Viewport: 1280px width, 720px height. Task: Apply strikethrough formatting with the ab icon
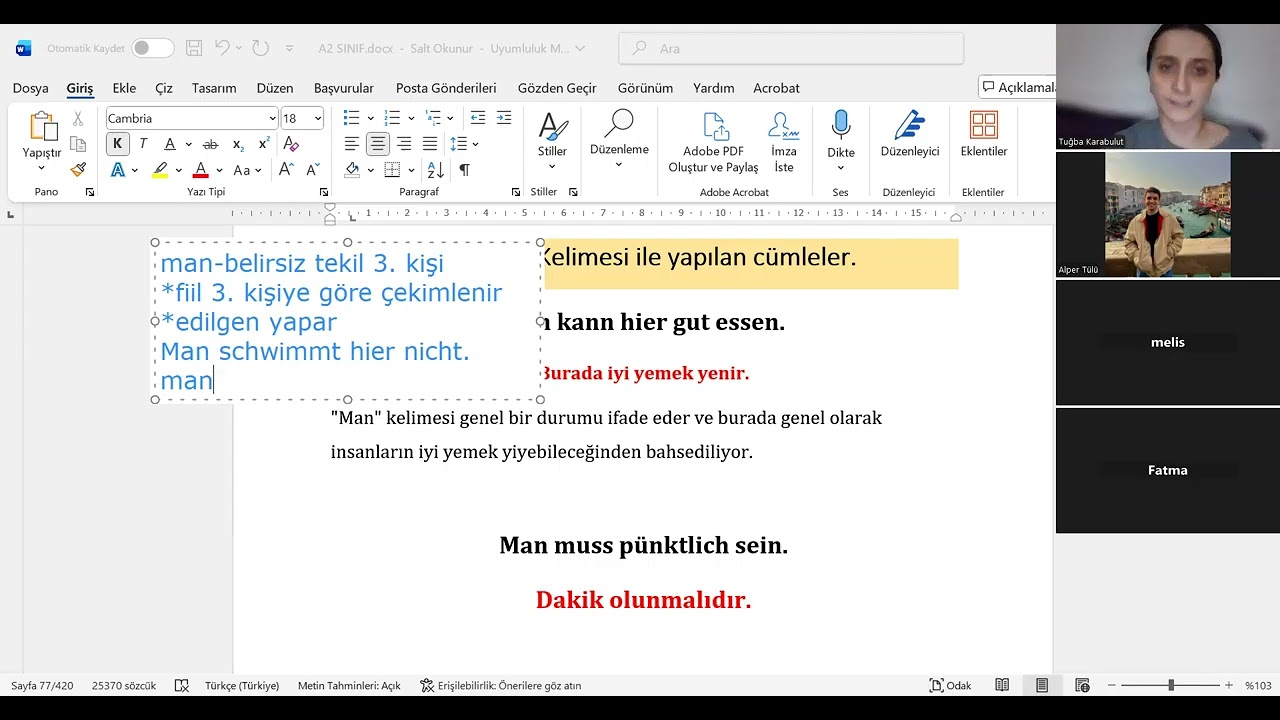pos(210,144)
